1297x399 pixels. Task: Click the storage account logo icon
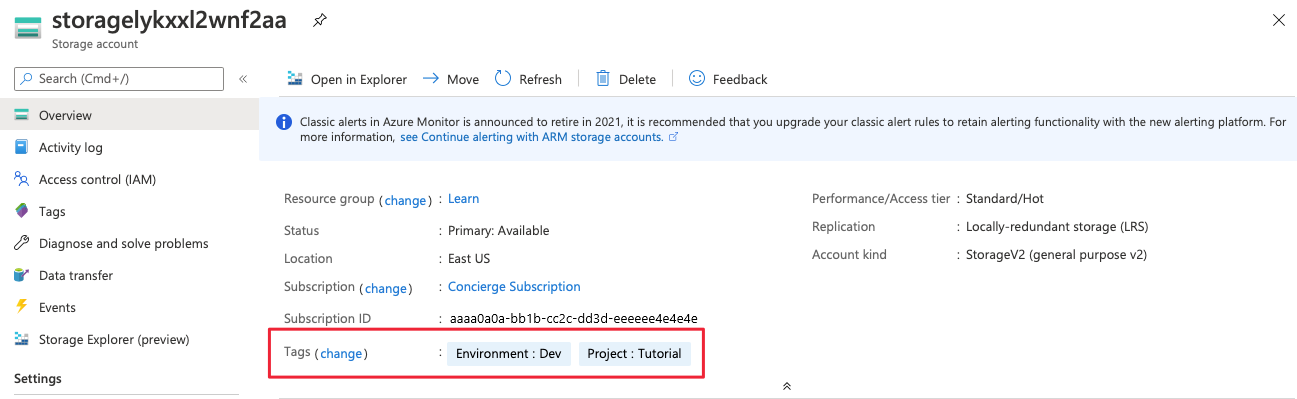pyautogui.click(x=27, y=27)
